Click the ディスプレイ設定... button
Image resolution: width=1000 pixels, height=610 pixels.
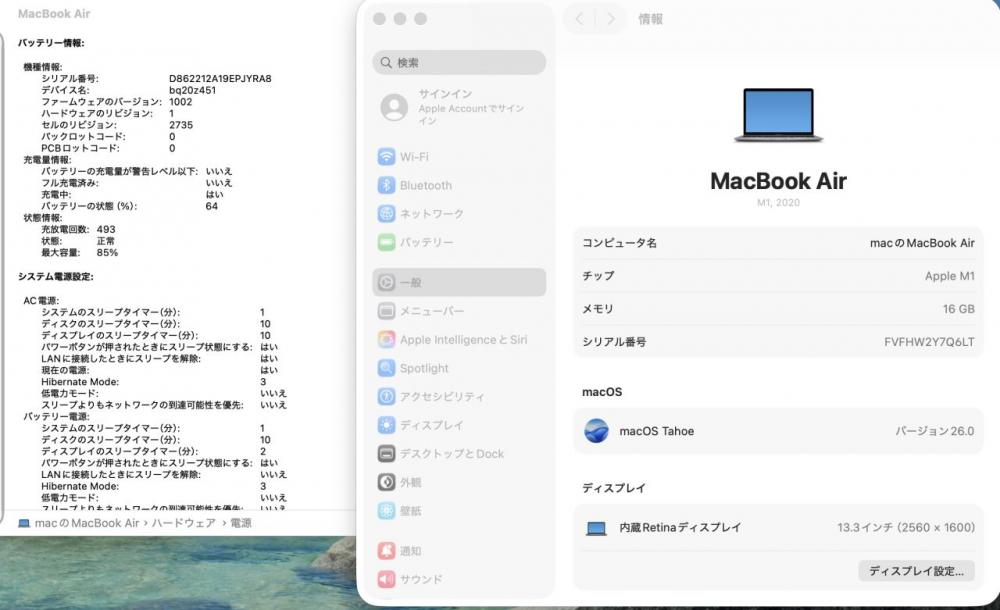(916, 570)
